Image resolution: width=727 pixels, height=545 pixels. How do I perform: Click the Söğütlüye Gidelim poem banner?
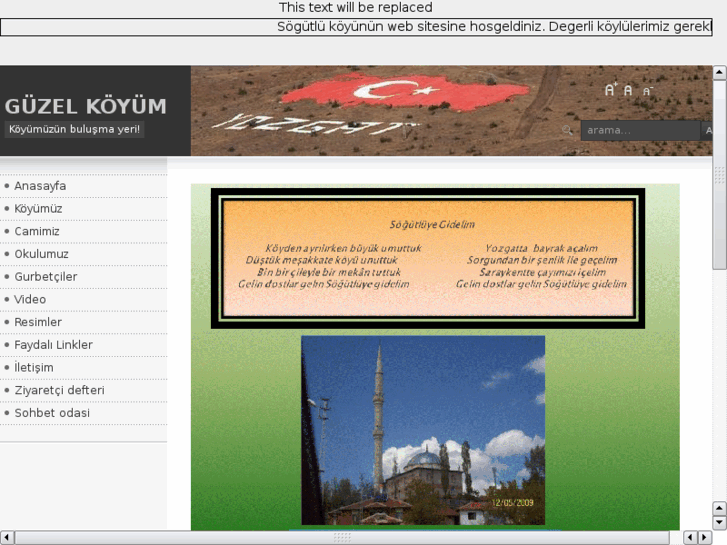coord(428,258)
